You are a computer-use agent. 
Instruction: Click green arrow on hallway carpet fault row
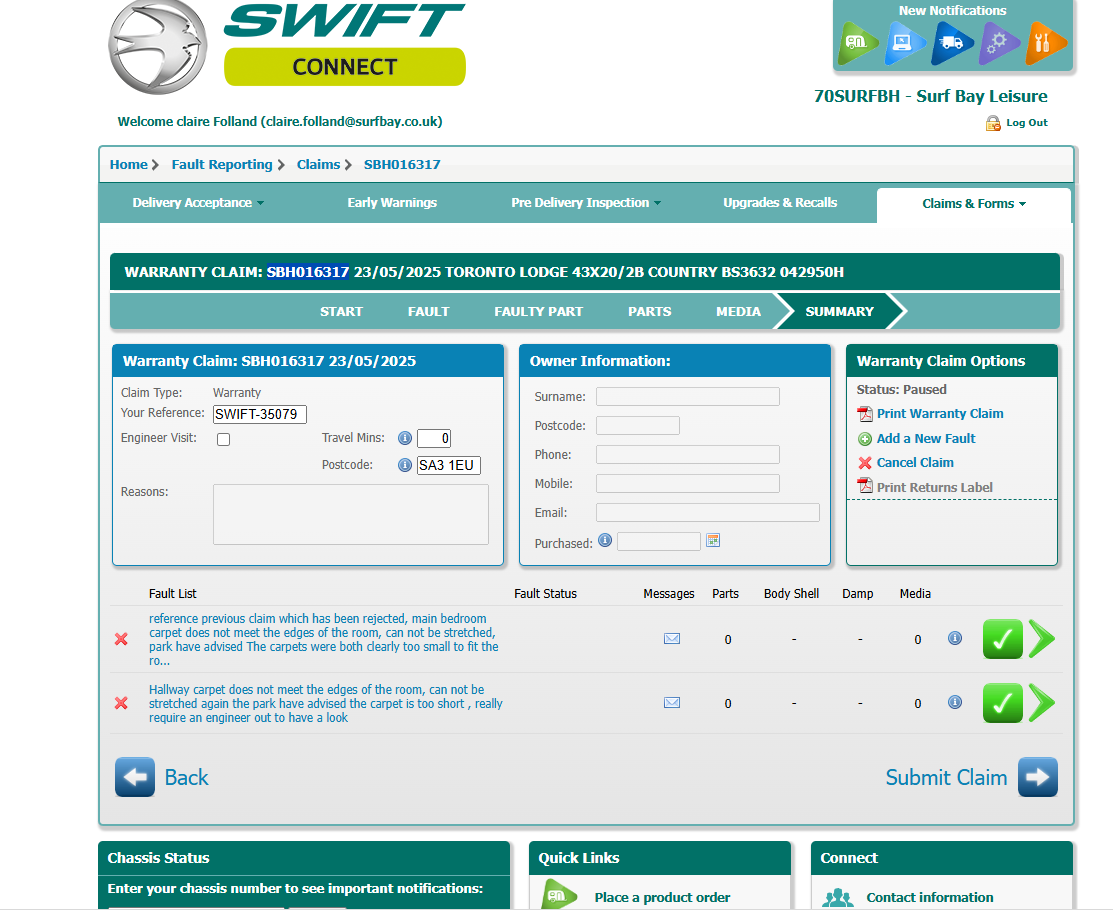pos(1042,703)
